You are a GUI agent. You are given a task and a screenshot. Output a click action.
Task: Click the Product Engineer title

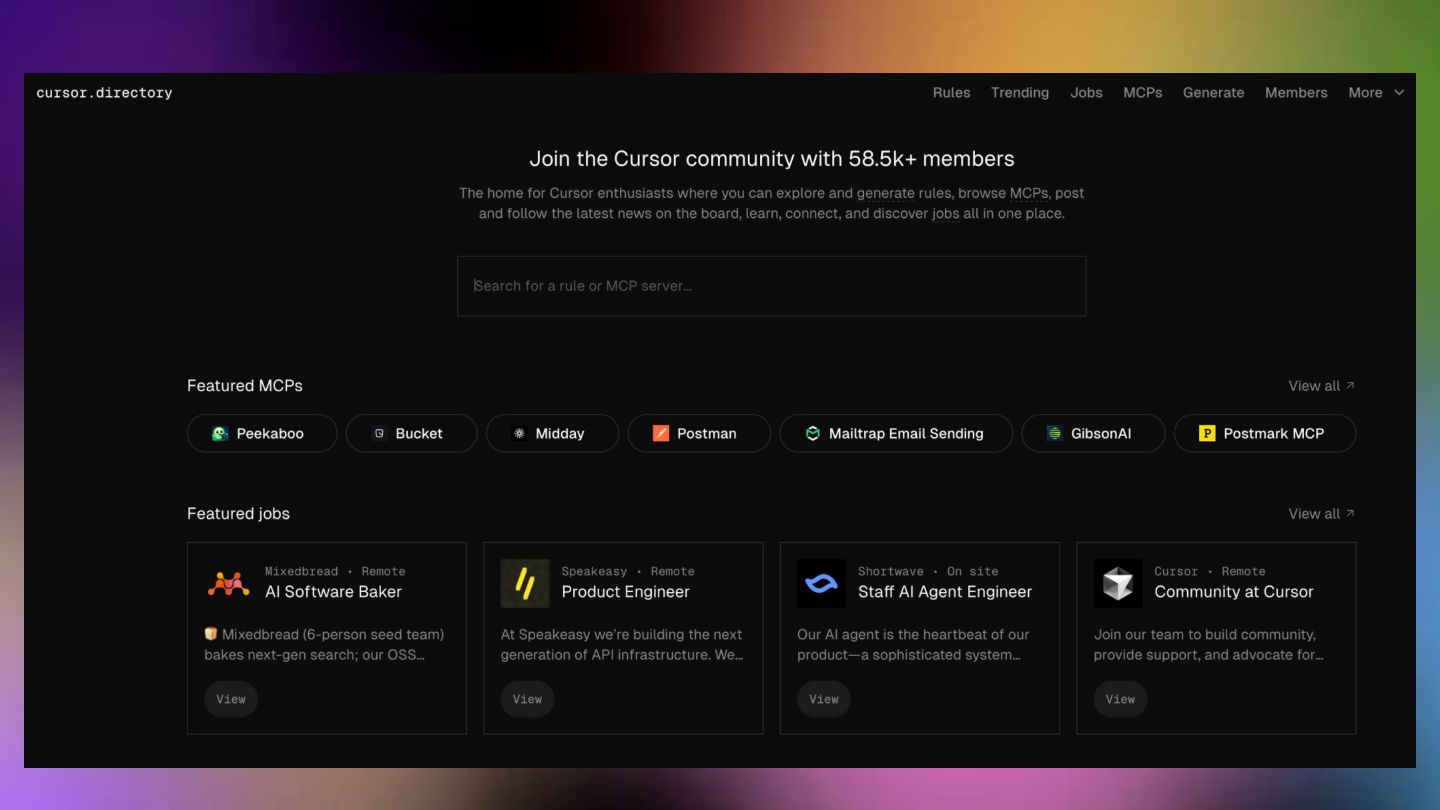(x=625, y=591)
